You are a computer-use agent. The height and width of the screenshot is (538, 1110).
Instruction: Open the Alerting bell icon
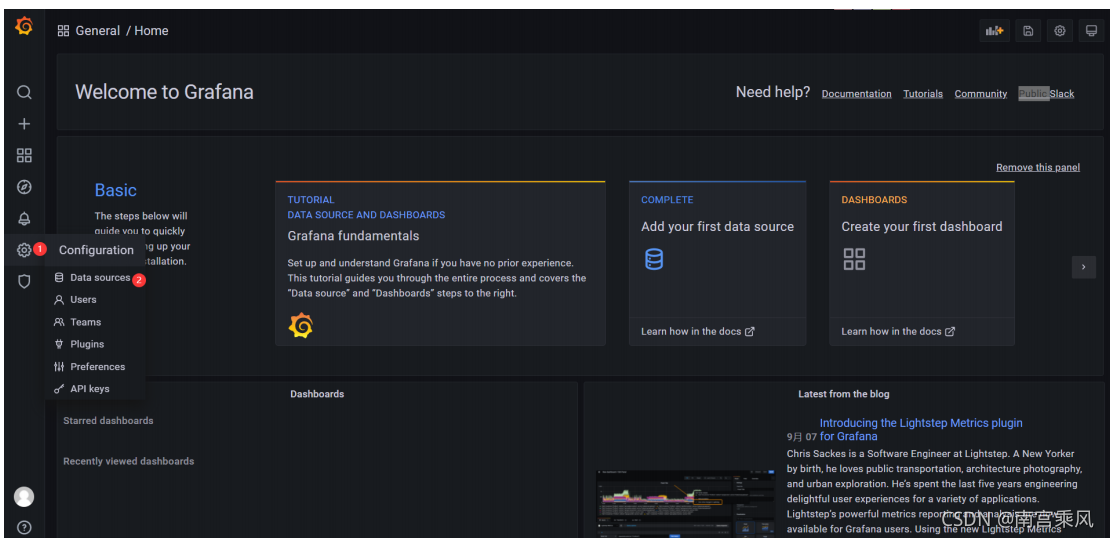click(24, 218)
